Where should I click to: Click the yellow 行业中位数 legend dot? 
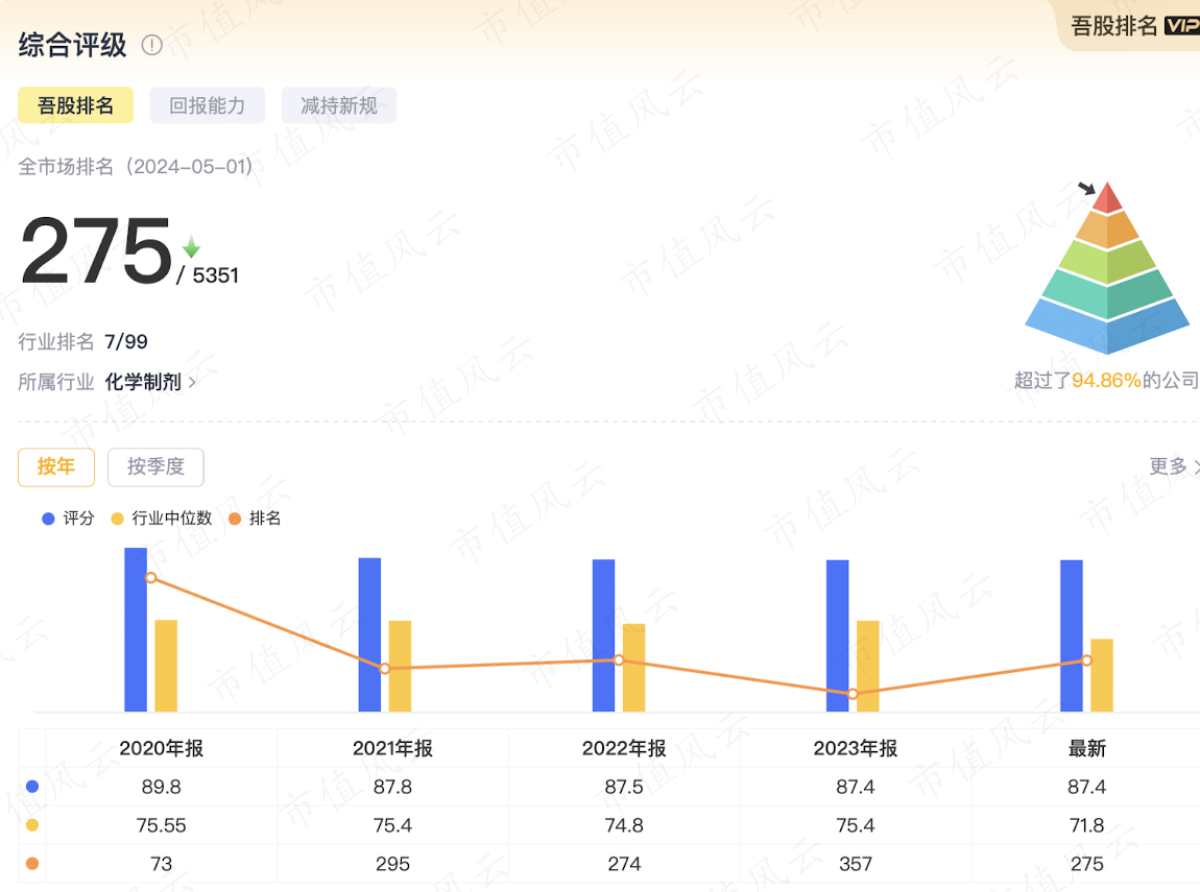(117, 519)
